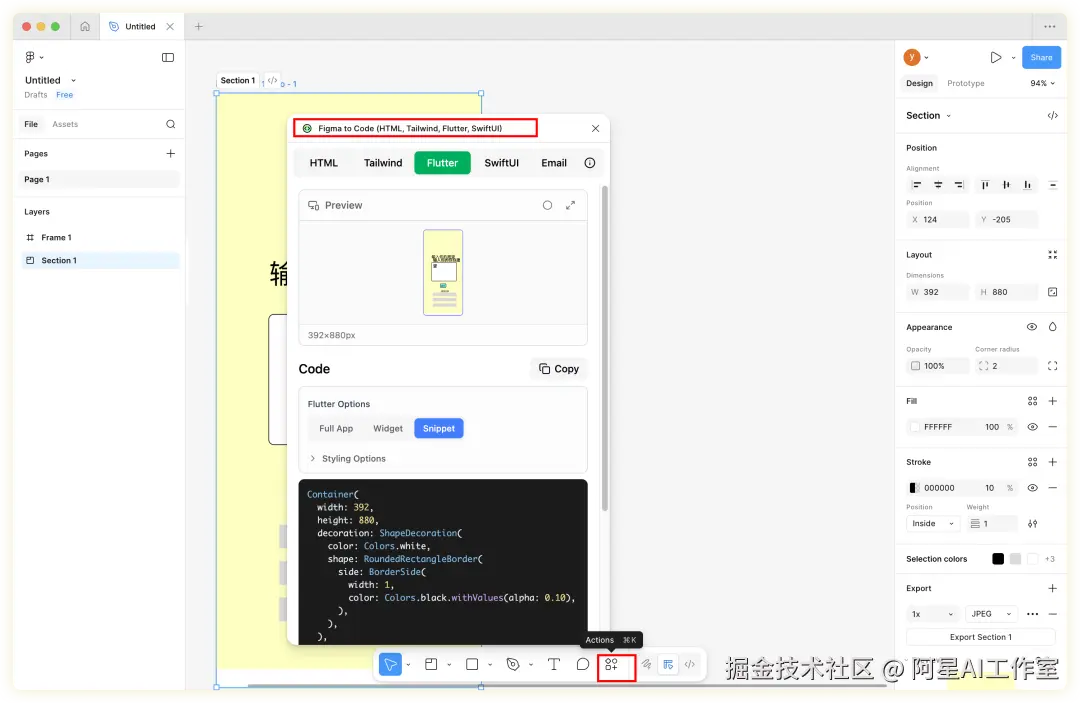1080x703 pixels.
Task: Click black swatch in Selection colors
Action: point(997,559)
